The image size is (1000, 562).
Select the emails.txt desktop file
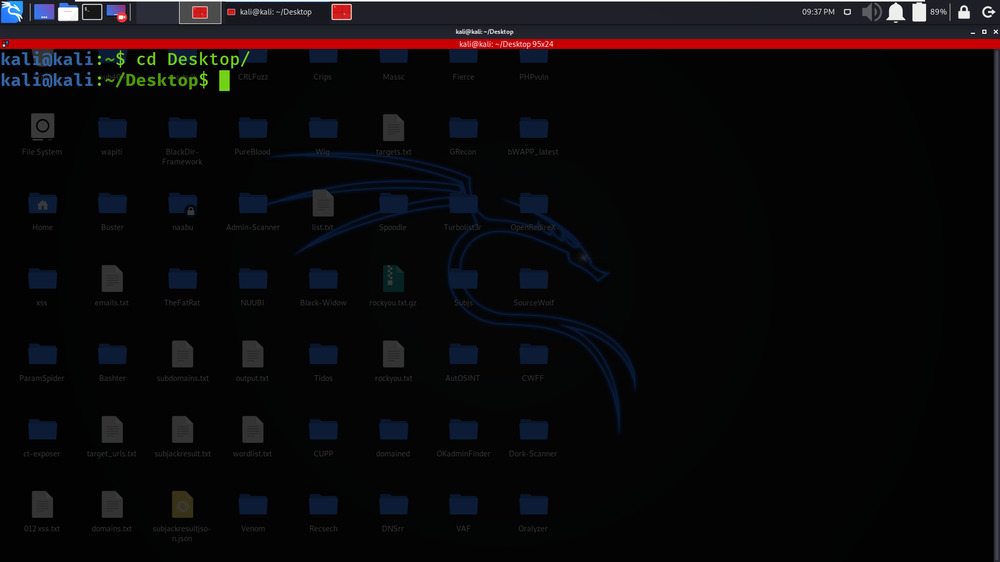(x=112, y=285)
